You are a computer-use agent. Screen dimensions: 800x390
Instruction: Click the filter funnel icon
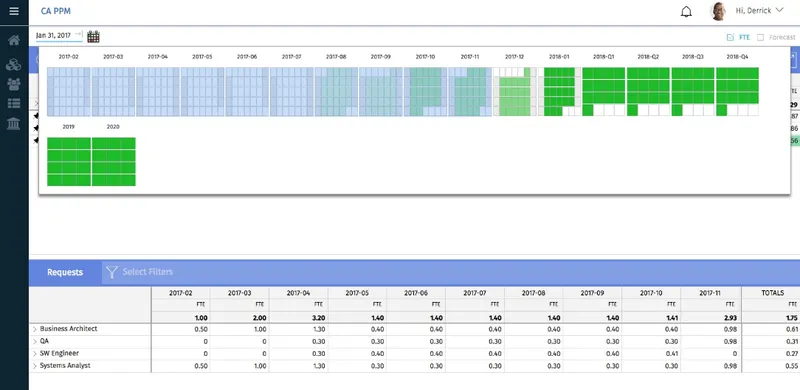click(112, 272)
